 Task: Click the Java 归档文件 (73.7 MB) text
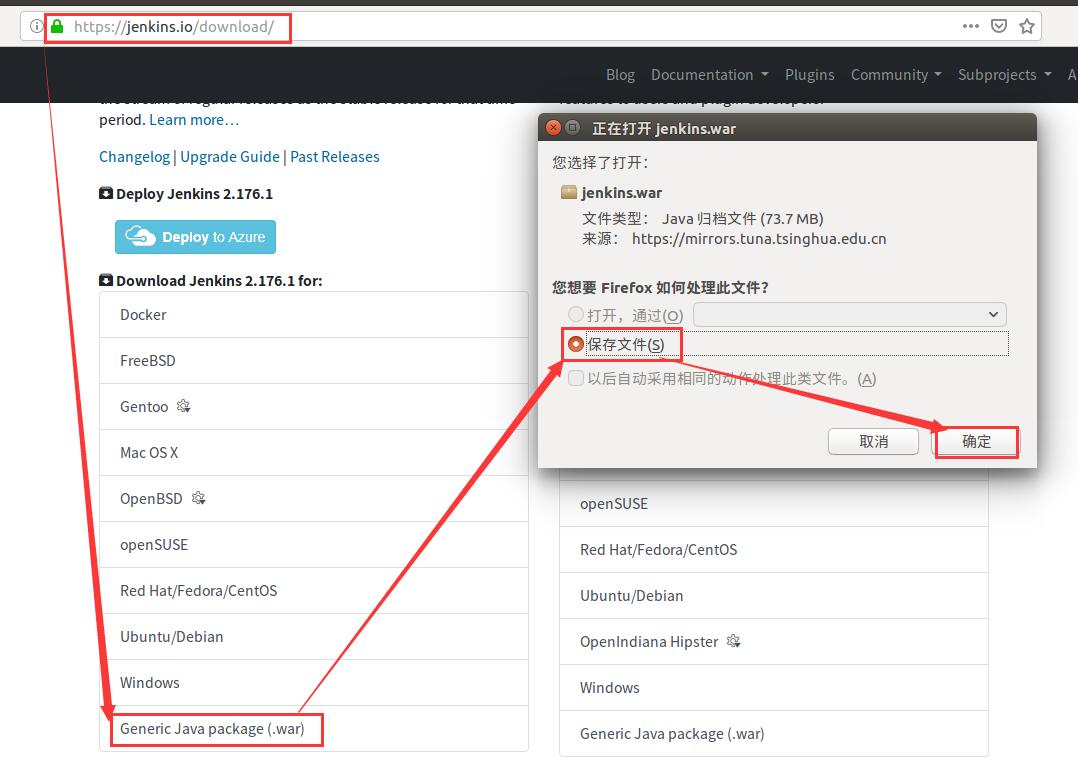pos(742,219)
